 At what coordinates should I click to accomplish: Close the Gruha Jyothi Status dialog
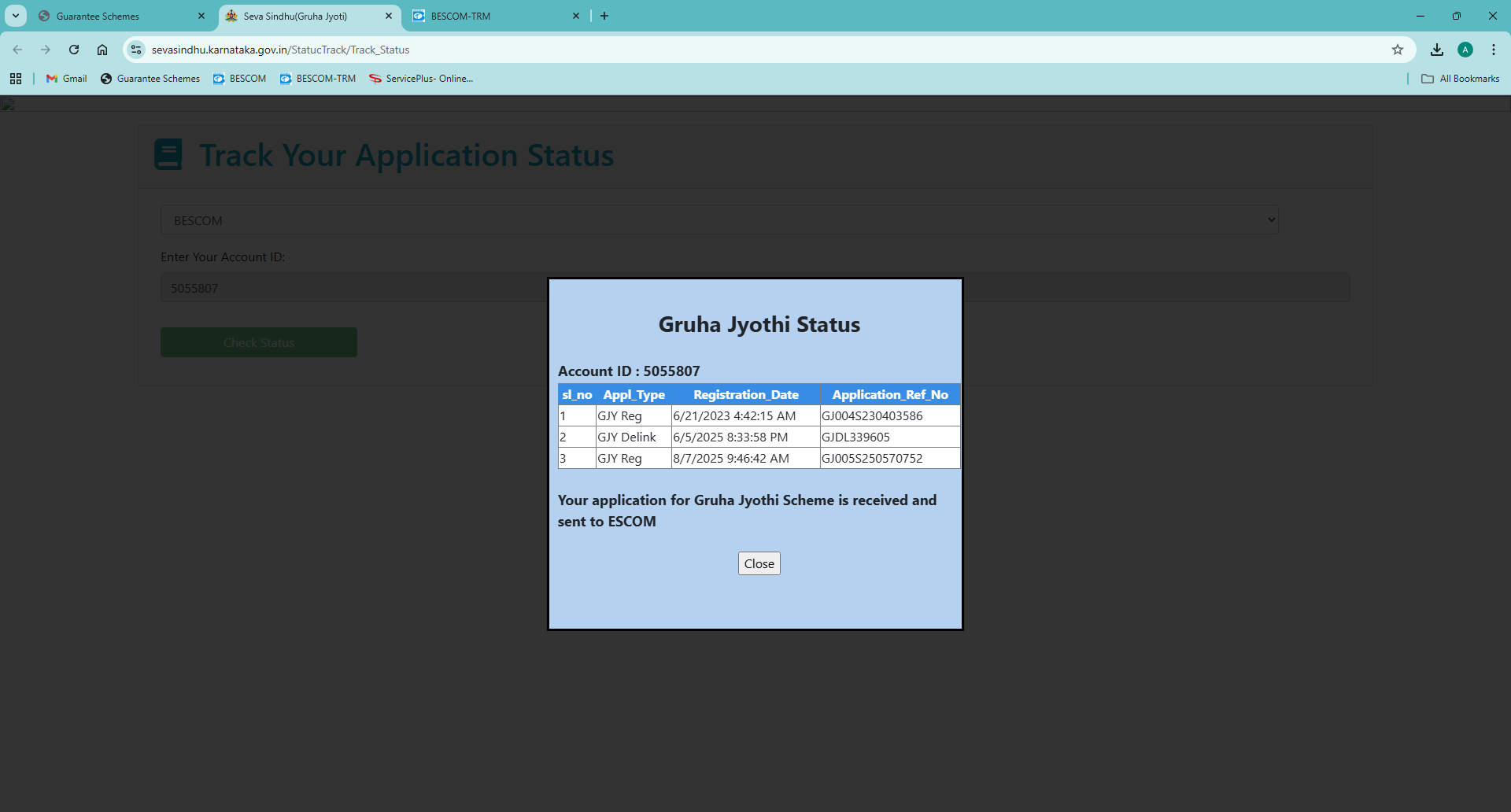759,563
